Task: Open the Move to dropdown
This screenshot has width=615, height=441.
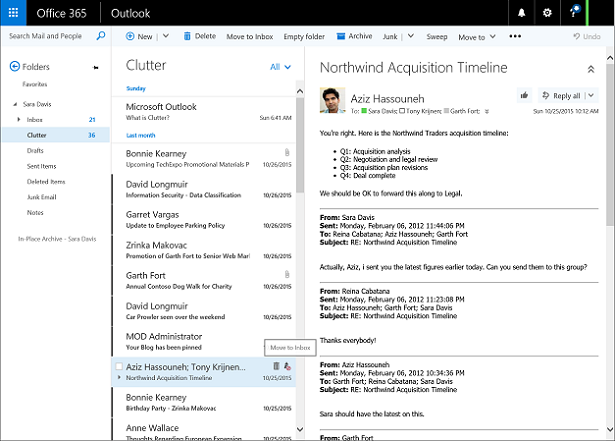Action: tap(476, 37)
